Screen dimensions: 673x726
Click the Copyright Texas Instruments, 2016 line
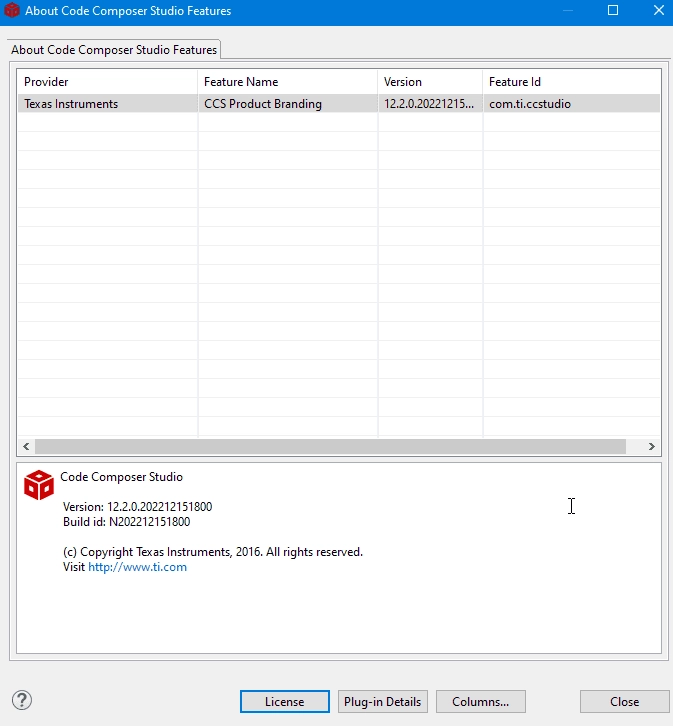click(x=213, y=552)
